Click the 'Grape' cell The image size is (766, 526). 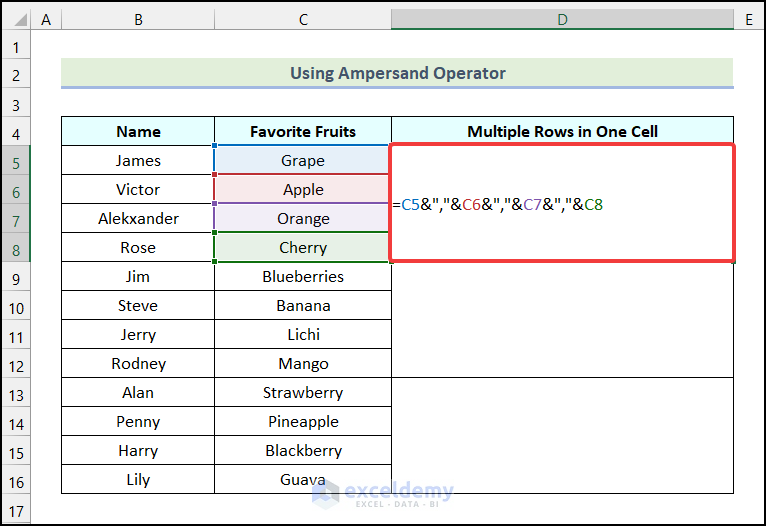click(x=303, y=160)
